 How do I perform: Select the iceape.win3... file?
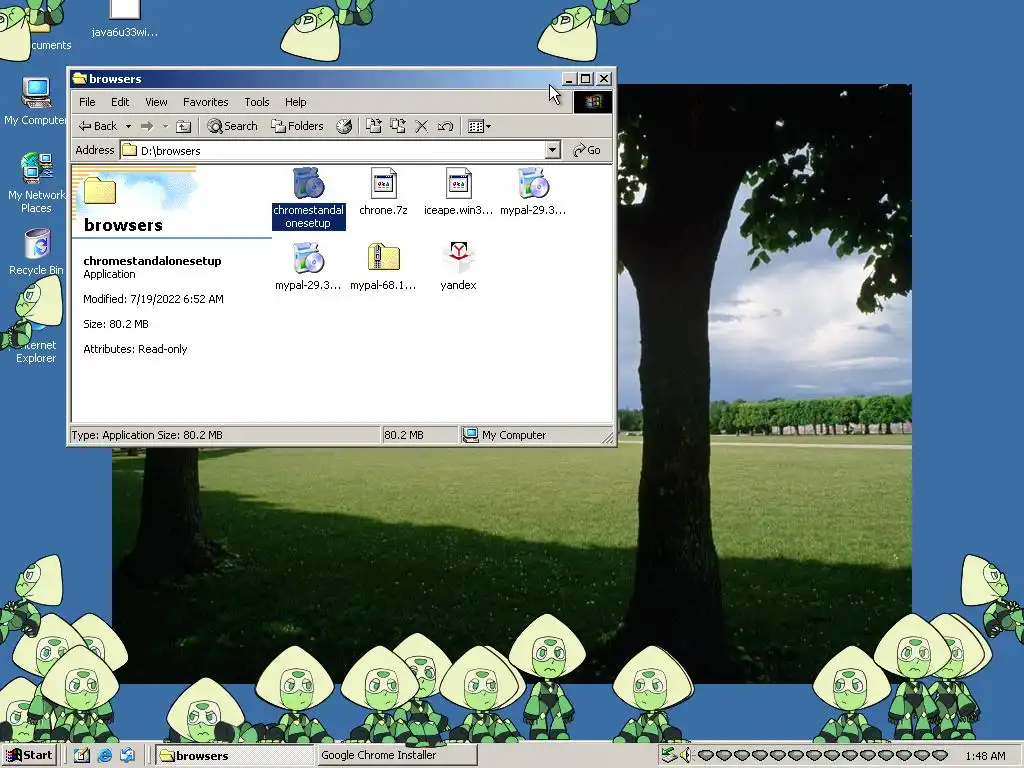pos(458,192)
